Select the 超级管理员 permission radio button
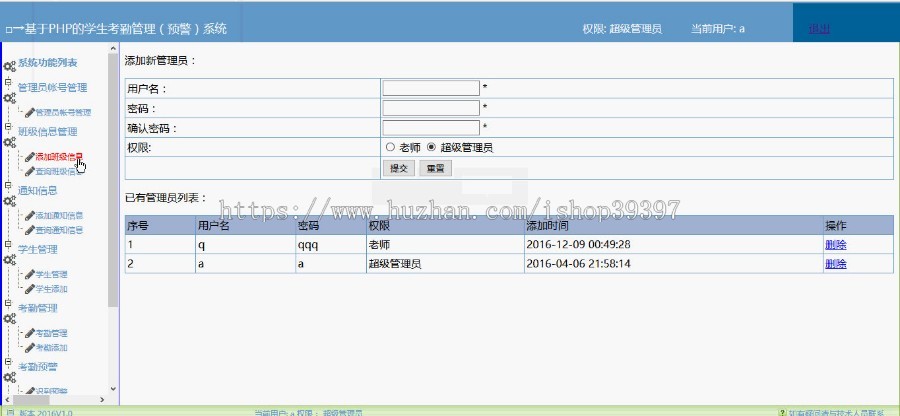This screenshot has width=900, height=416. tap(432, 147)
